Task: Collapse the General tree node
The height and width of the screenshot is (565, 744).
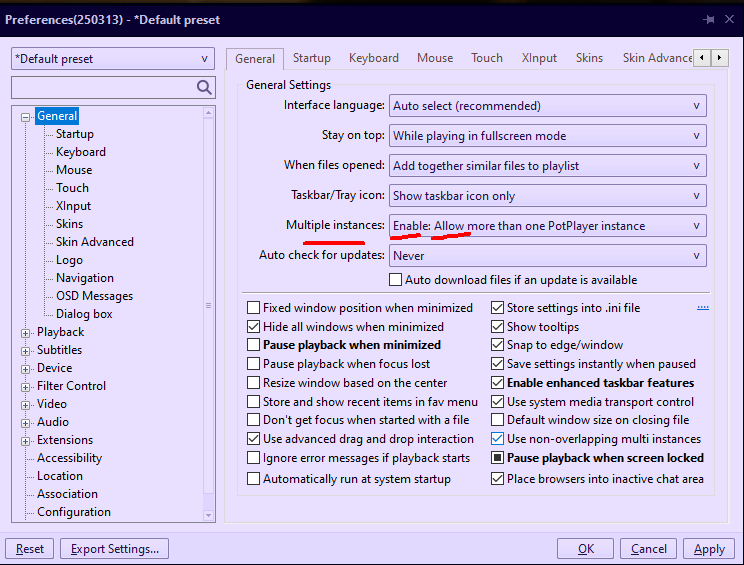Action: [26, 117]
